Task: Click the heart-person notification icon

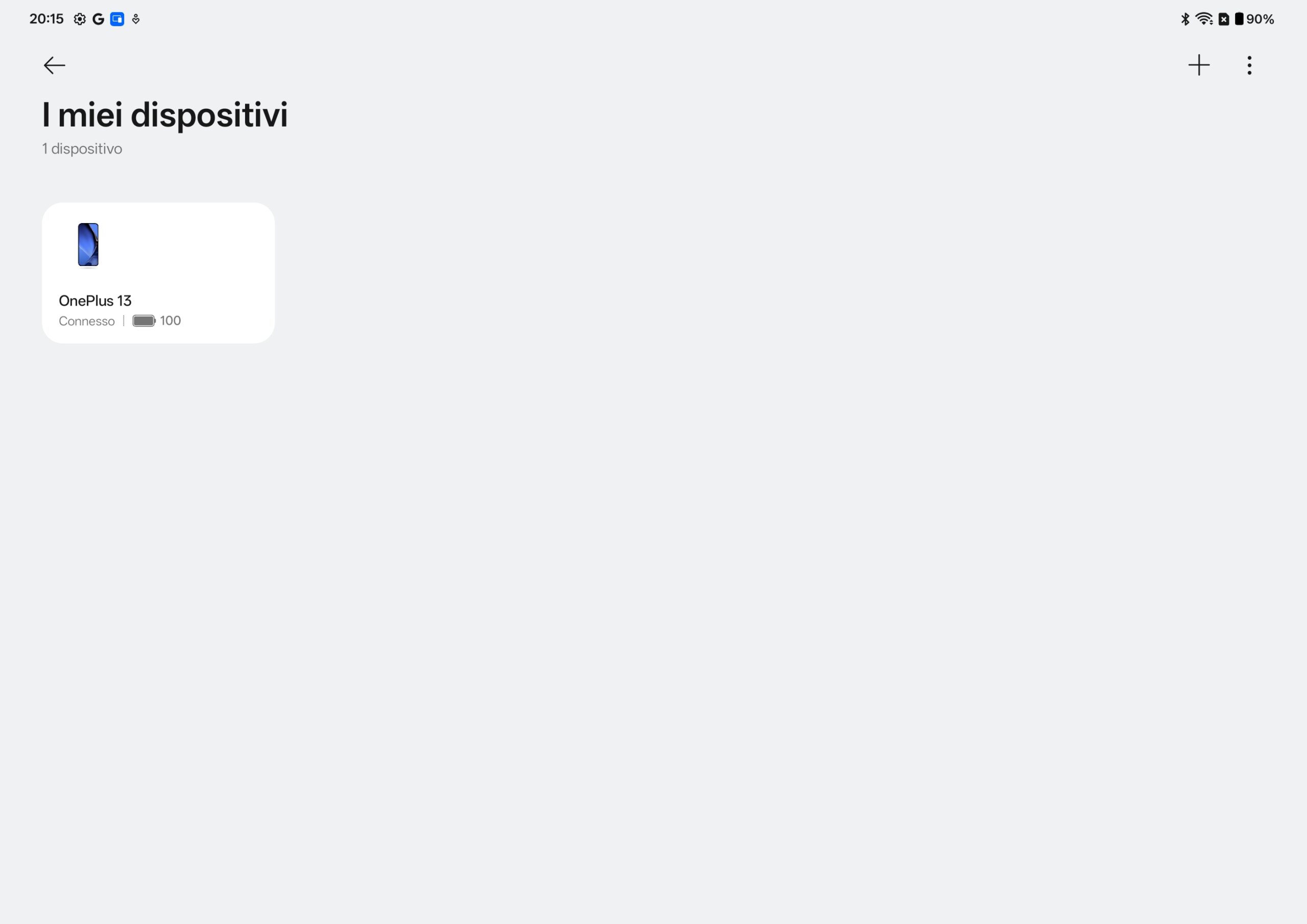Action: (135, 19)
